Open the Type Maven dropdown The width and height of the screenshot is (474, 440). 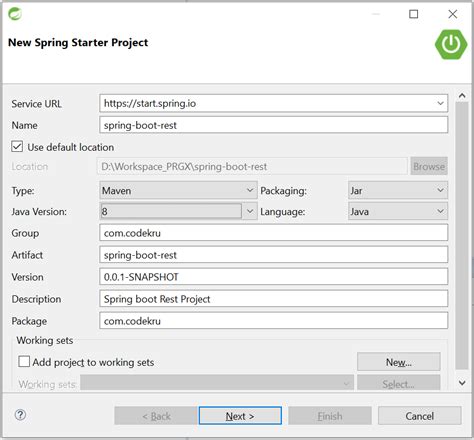[x=178, y=190]
